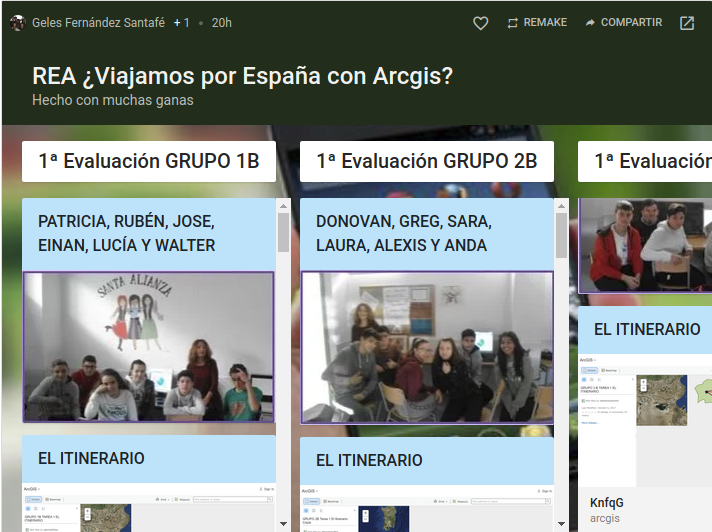
Task: Open the KnfqG arcgis link
Action: pyautogui.click(x=606, y=509)
